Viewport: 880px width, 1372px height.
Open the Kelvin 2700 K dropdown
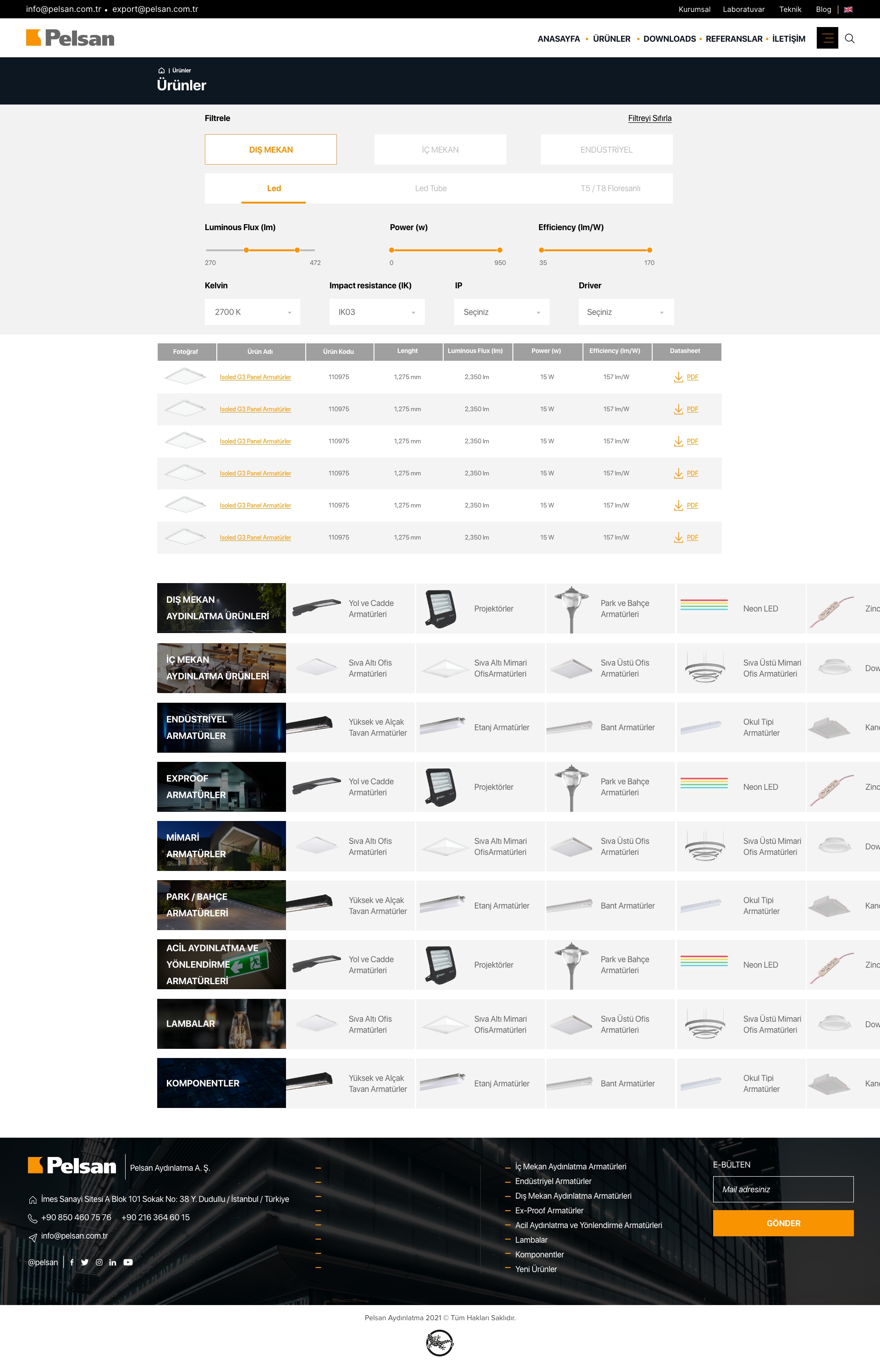point(252,312)
